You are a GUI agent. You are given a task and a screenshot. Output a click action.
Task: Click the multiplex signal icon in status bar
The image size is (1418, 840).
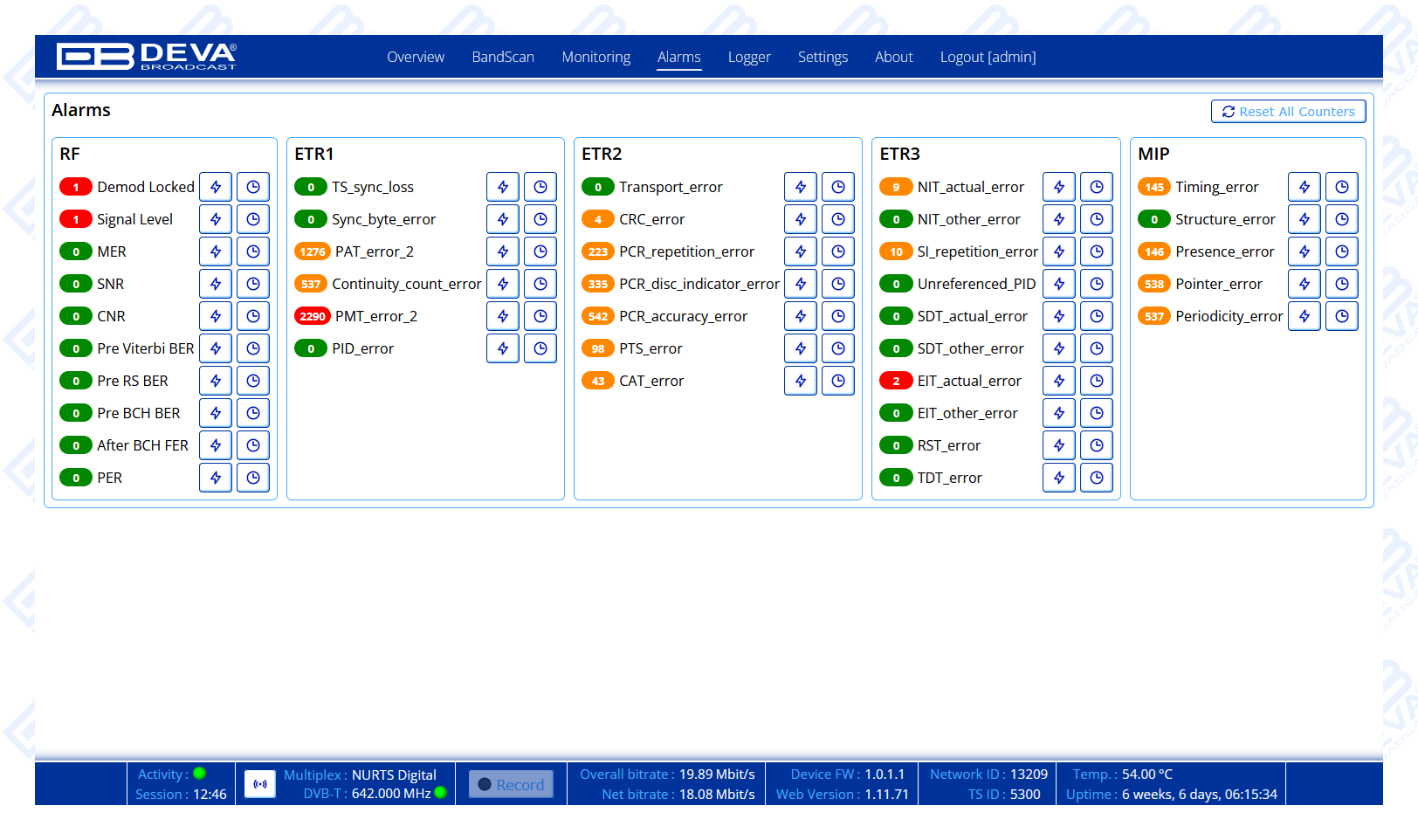tap(260, 784)
